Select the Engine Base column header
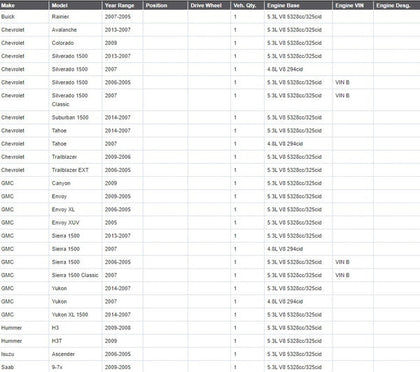The width and height of the screenshot is (420, 372). [298, 5]
